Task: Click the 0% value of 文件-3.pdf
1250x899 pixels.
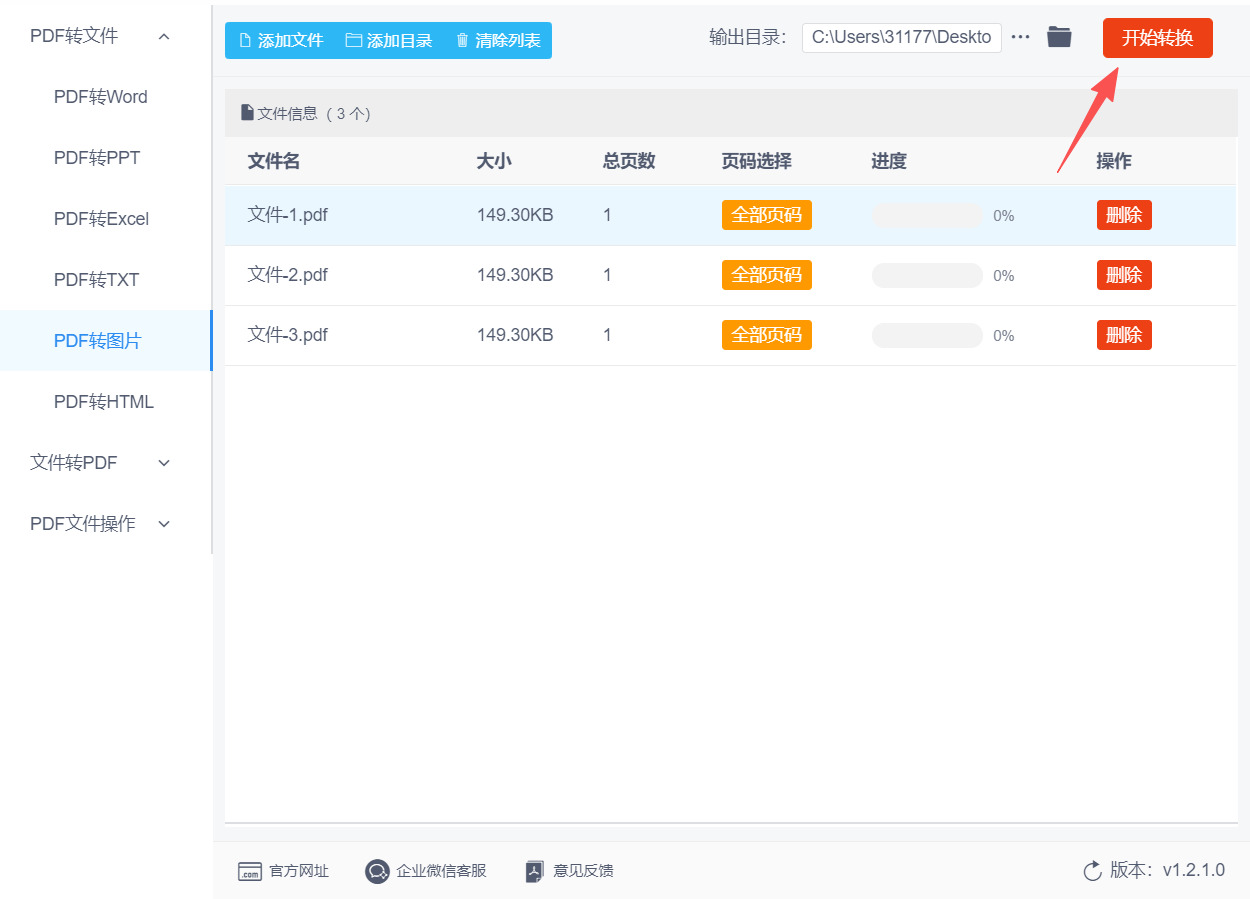Action: pos(1004,336)
